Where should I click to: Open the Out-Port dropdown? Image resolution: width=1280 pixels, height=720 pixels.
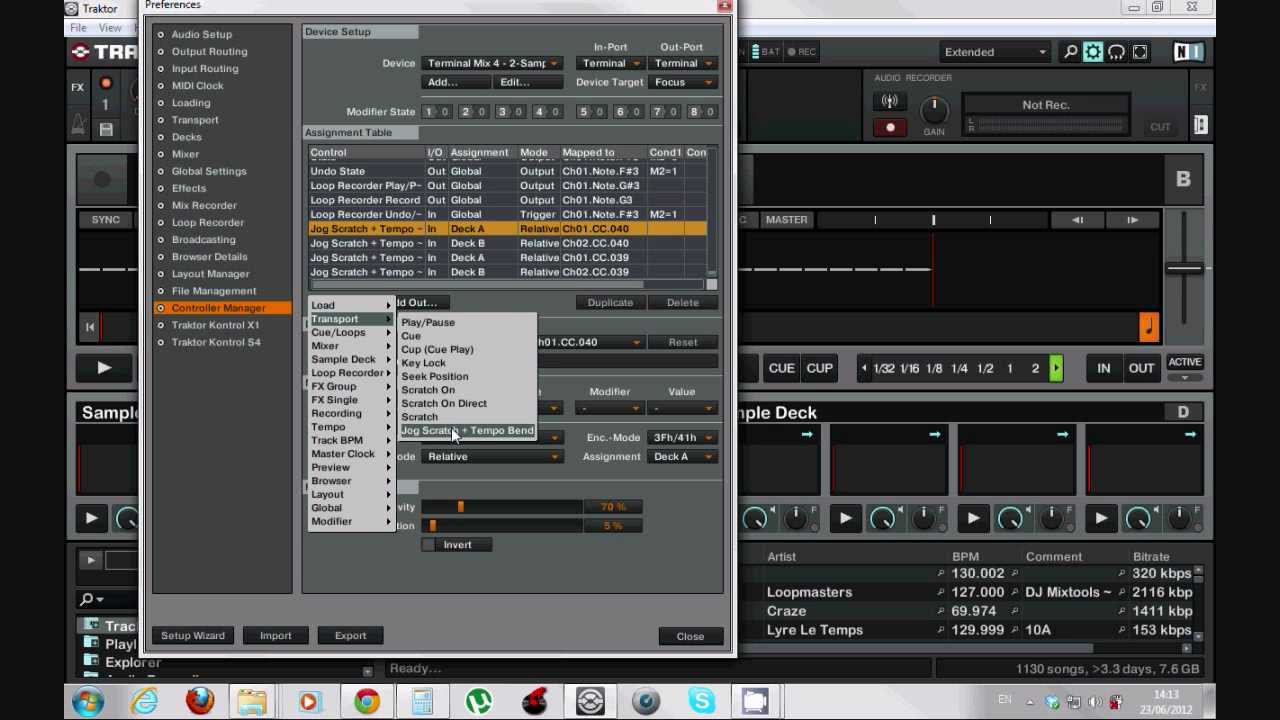(682, 64)
